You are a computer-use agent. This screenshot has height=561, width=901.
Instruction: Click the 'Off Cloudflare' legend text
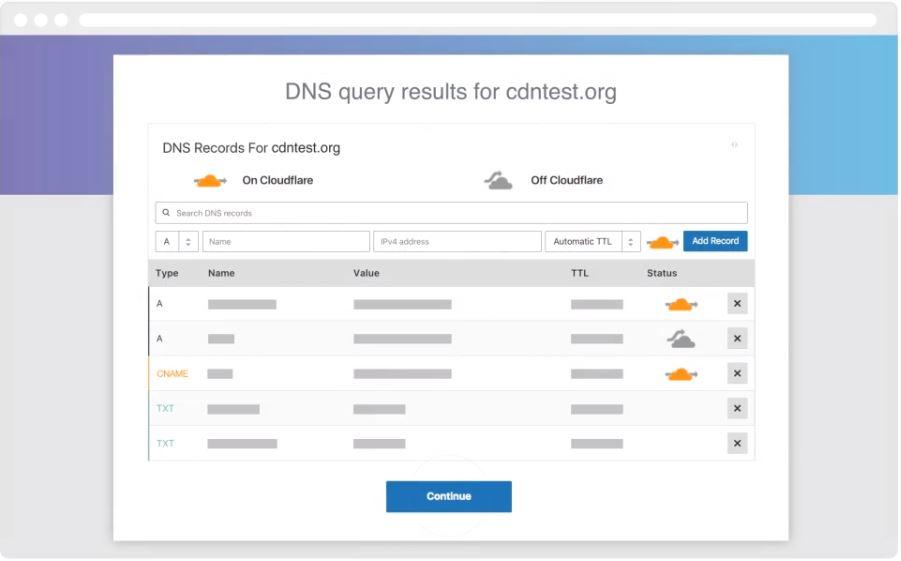pos(567,180)
